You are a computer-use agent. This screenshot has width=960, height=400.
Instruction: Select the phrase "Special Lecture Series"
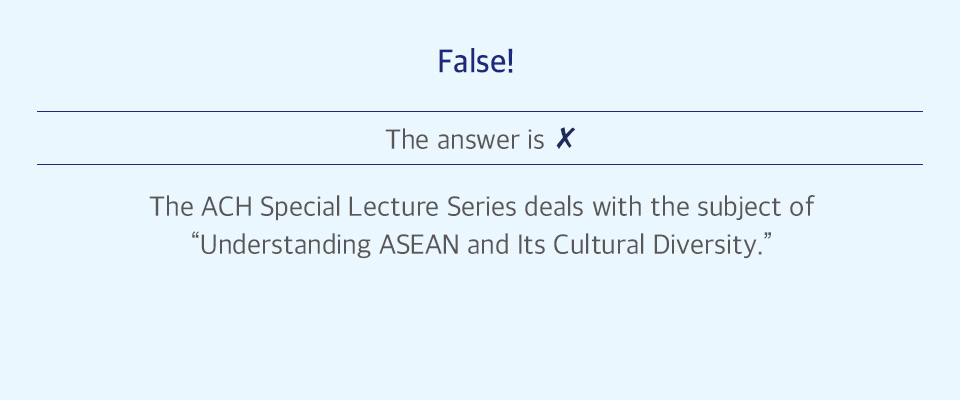(x=389, y=208)
